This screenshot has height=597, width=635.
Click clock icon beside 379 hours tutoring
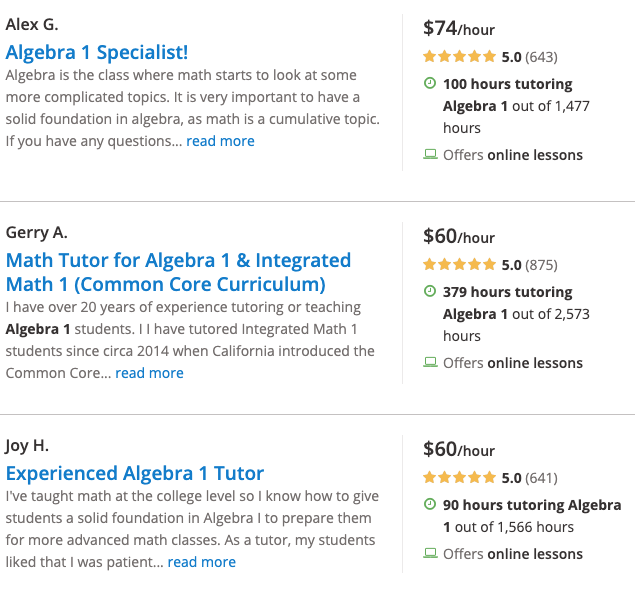pyautogui.click(x=430, y=291)
